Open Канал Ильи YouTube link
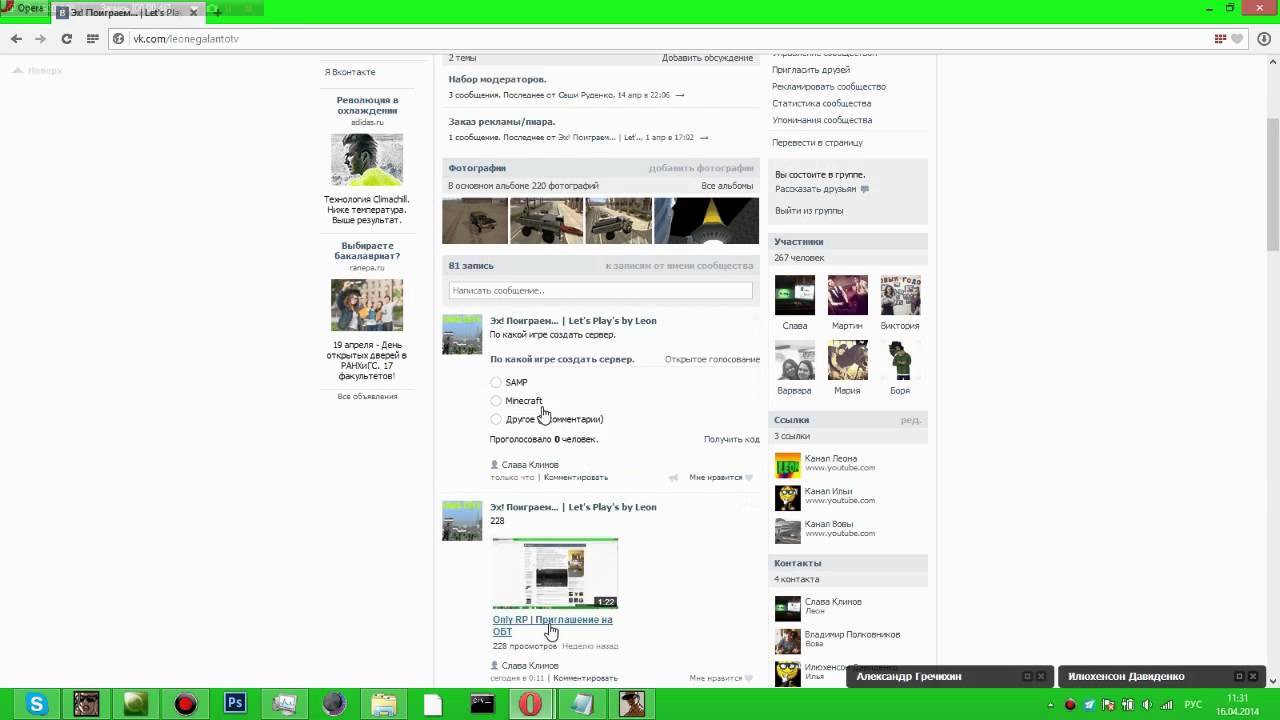1280x720 pixels. coord(828,491)
